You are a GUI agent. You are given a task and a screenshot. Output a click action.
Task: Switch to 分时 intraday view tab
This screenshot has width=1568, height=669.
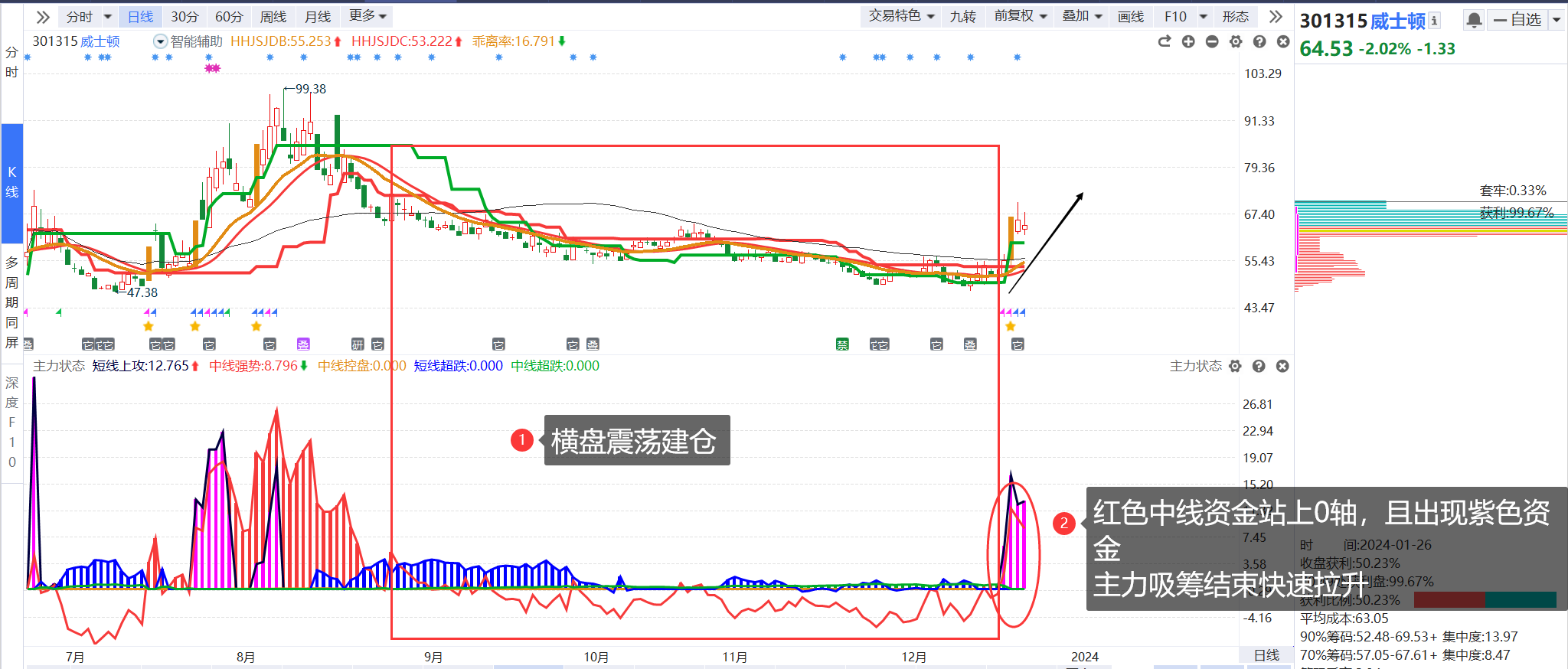(79, 17)
